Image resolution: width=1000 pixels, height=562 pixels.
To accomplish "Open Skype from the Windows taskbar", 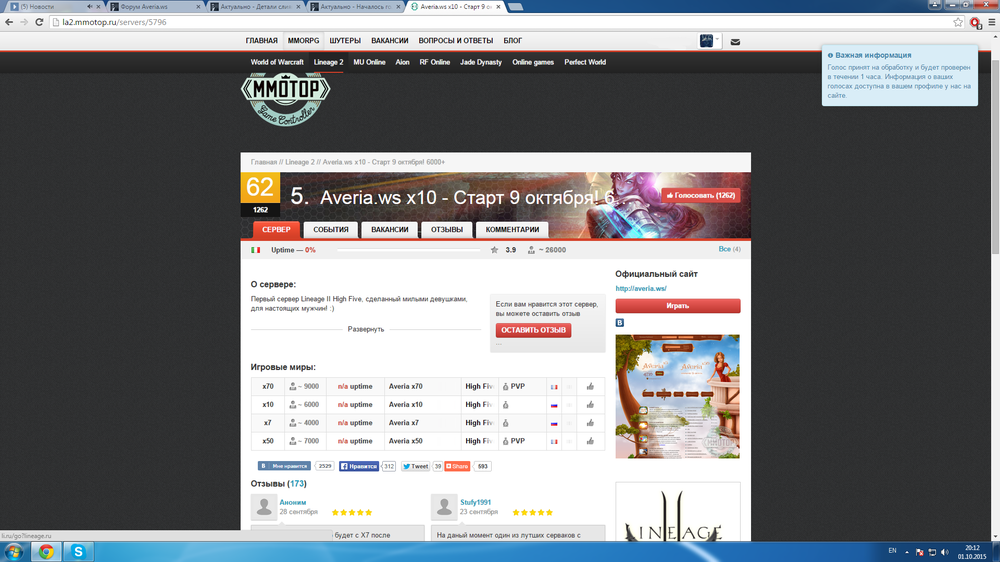I will pos(78,551).
